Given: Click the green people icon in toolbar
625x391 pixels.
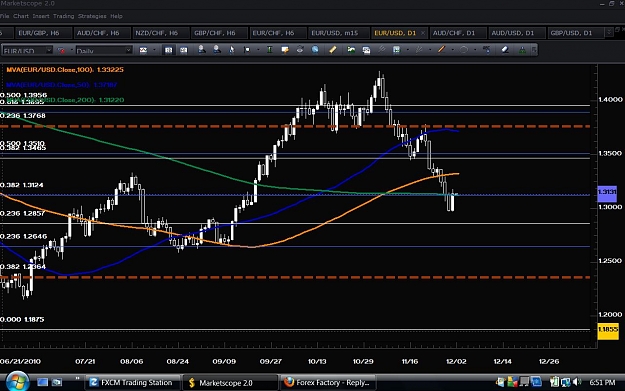Looking at the screenshot, I should (x=522, y=50).
